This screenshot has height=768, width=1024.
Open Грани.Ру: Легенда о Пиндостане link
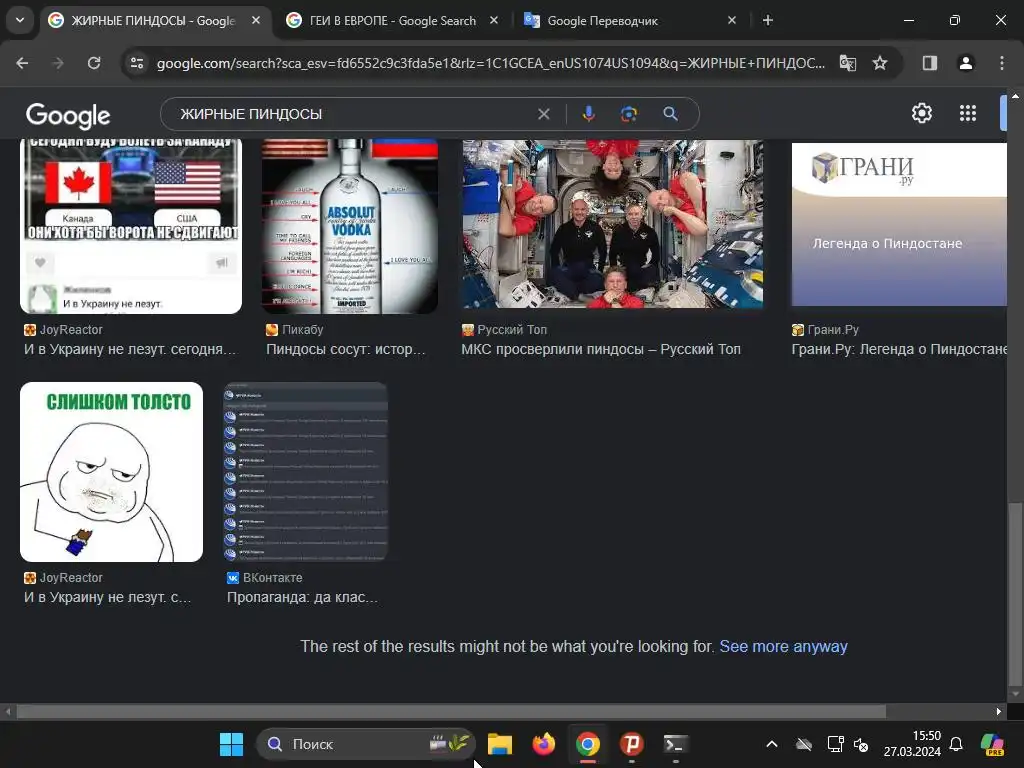[899, 349]
